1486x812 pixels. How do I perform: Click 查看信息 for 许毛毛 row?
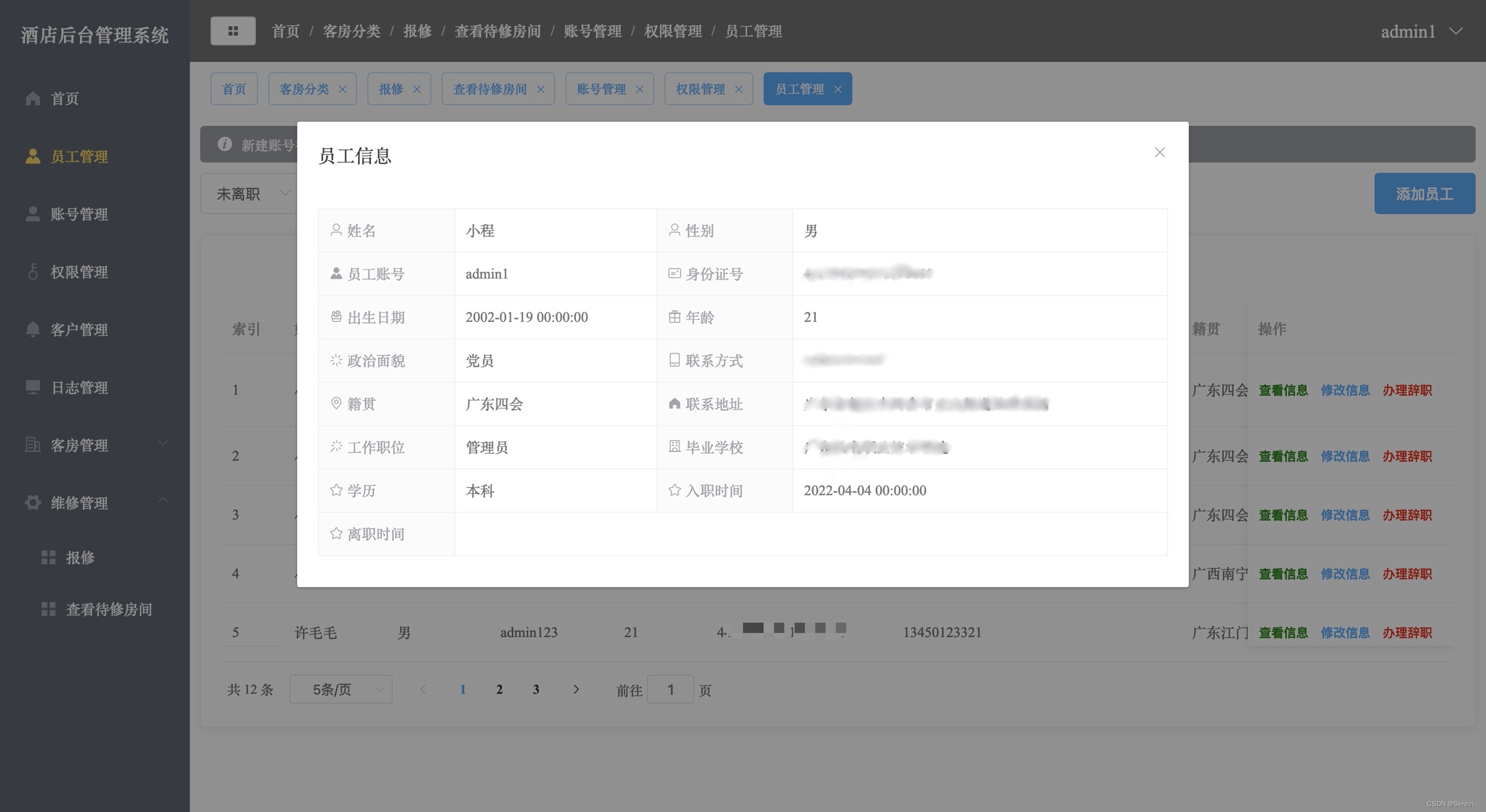(1283, 632)
